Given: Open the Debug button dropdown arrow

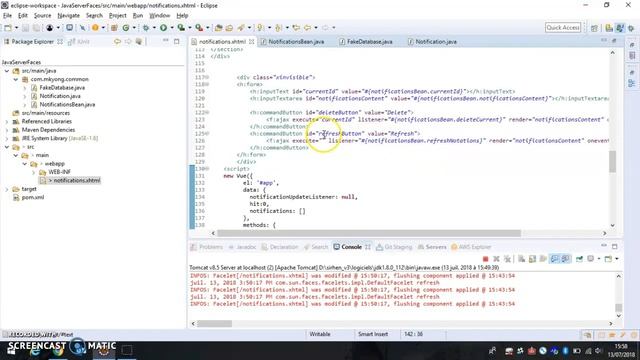Looking at the screenshot, I should click(154, 28).
